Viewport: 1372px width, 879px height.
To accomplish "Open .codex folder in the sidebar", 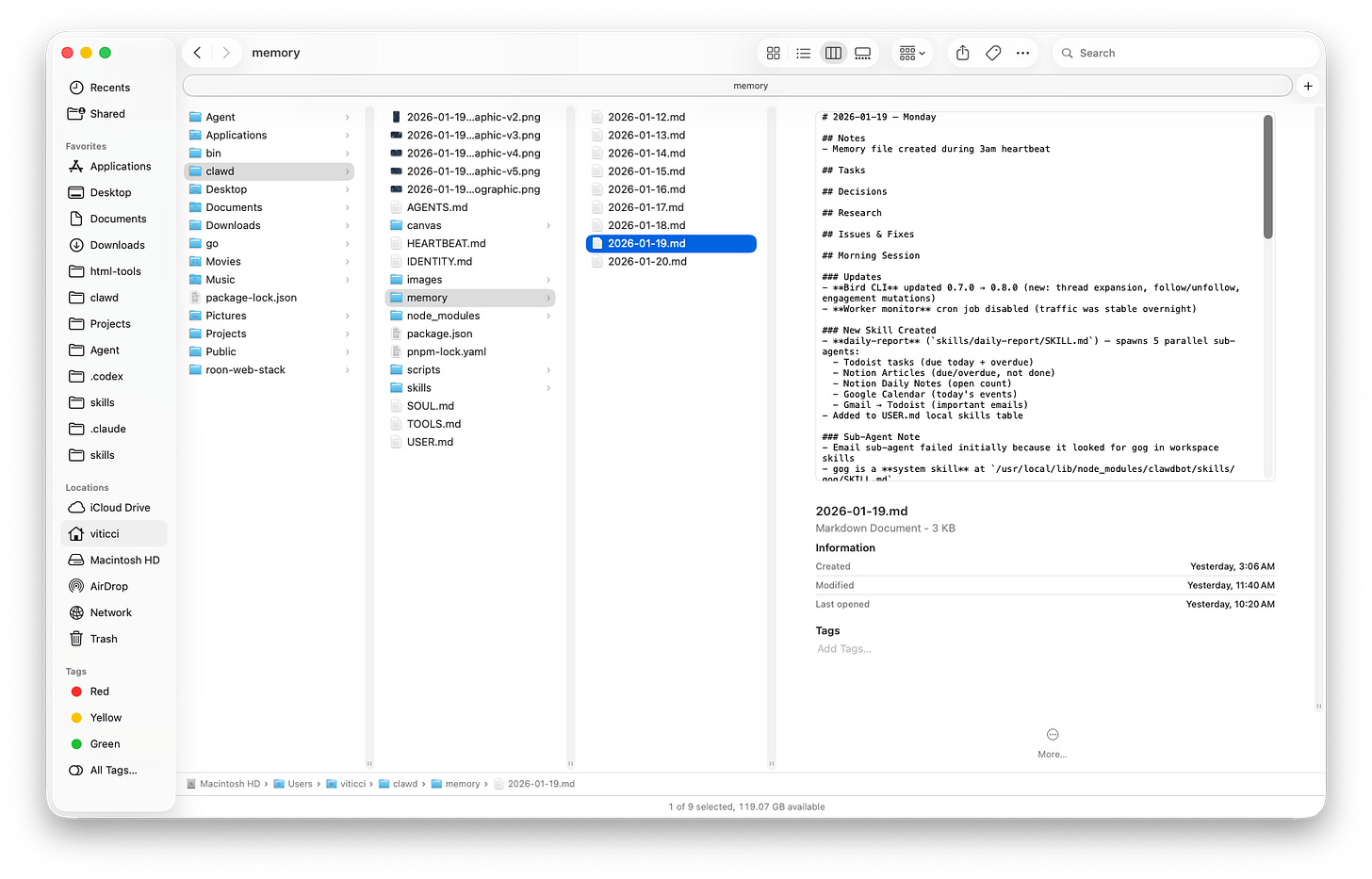I will click(x=113, y=377).
